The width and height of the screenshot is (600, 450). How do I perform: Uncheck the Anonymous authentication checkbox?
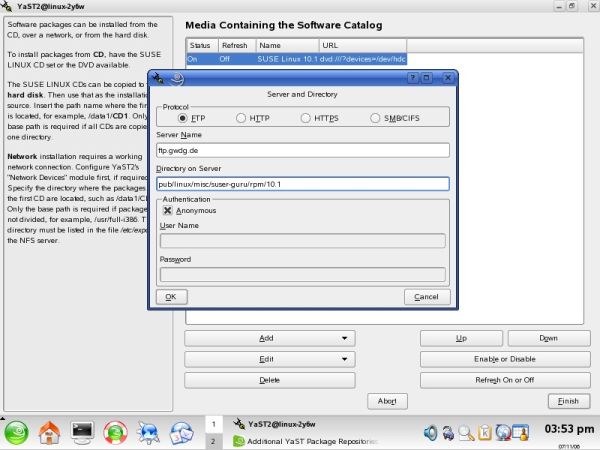[167, 210]
